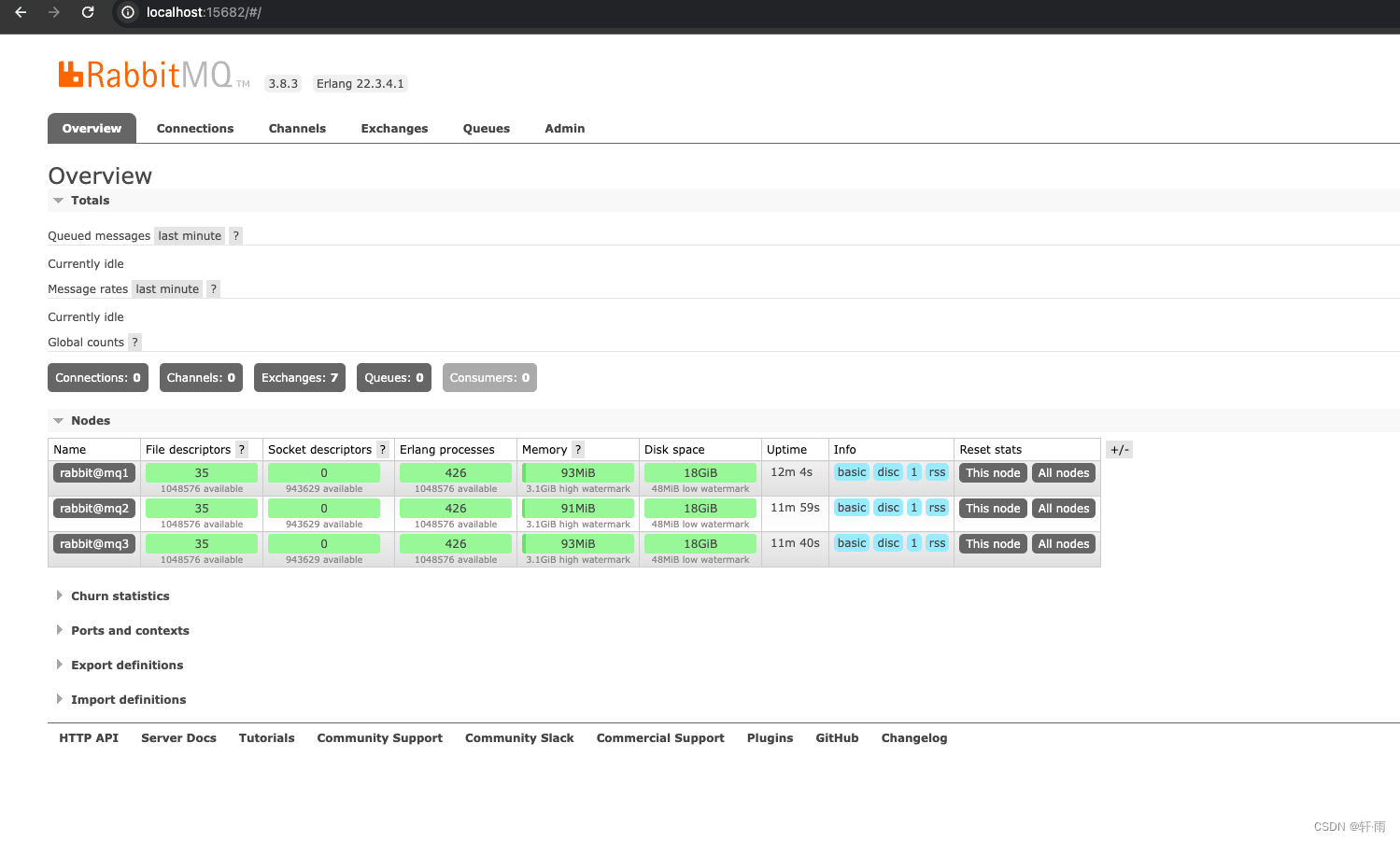Open the Community Slack link

click(x=519, y=738)
